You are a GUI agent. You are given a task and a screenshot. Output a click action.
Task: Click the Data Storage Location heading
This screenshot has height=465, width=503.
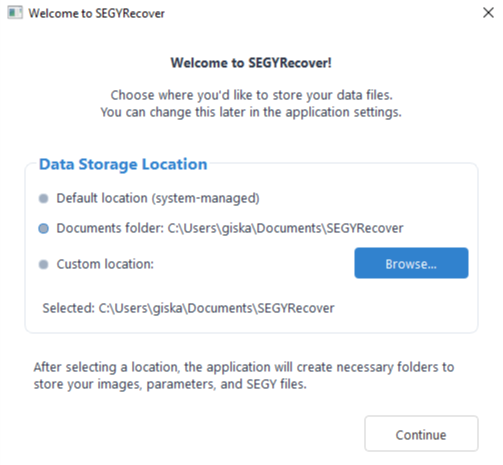pos(123,164)
